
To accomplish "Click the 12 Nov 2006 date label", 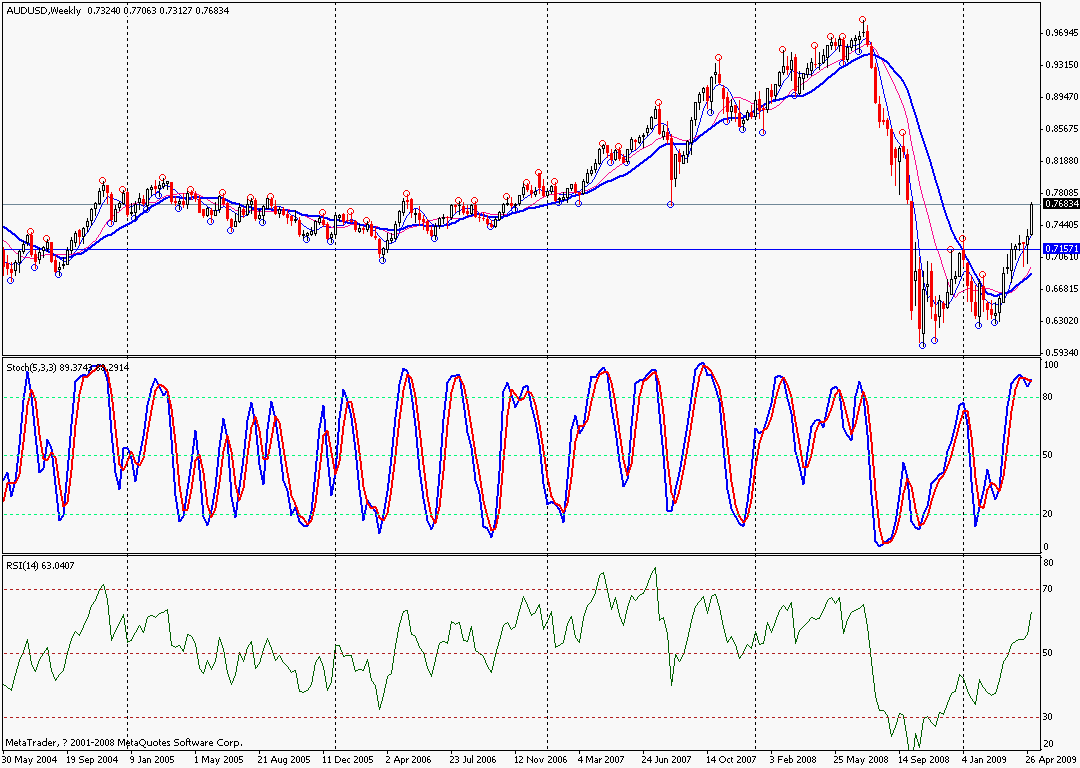I will pyautogui.click(x=541, y=760).
